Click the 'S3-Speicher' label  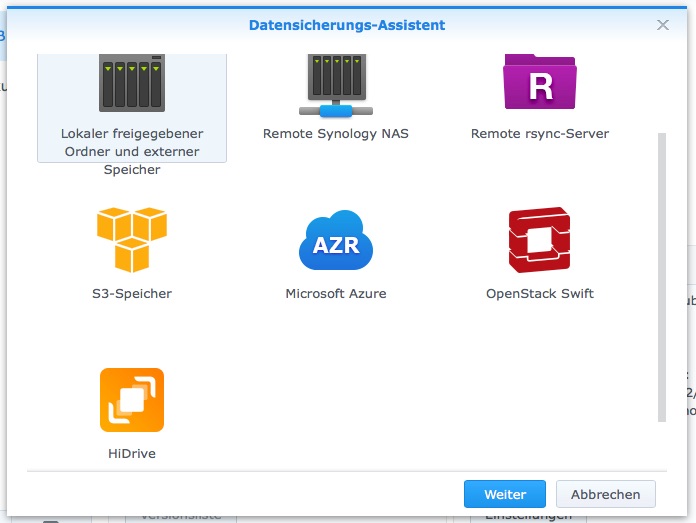(132, 293)
